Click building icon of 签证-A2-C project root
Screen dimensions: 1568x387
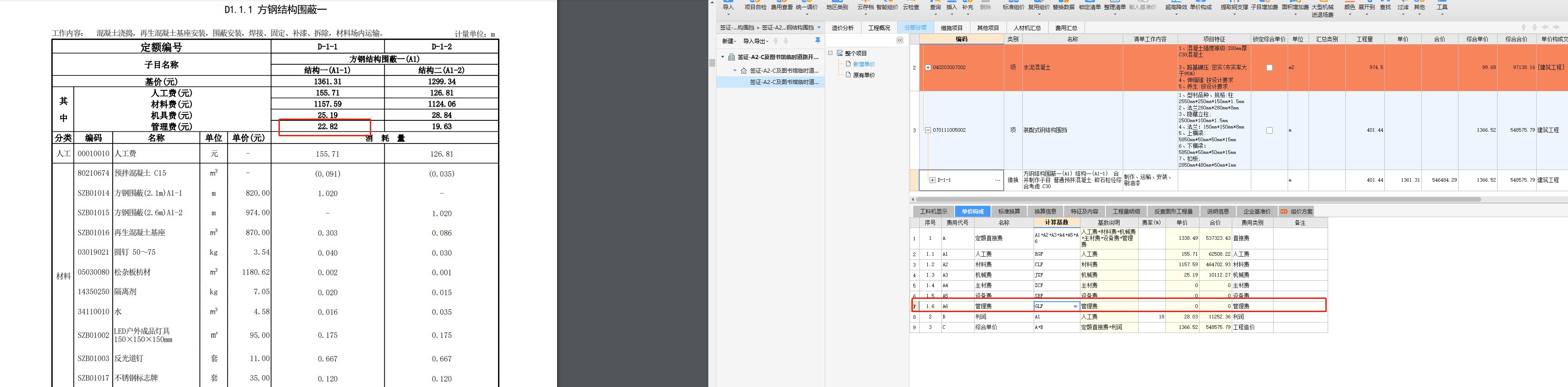point(732,57)
